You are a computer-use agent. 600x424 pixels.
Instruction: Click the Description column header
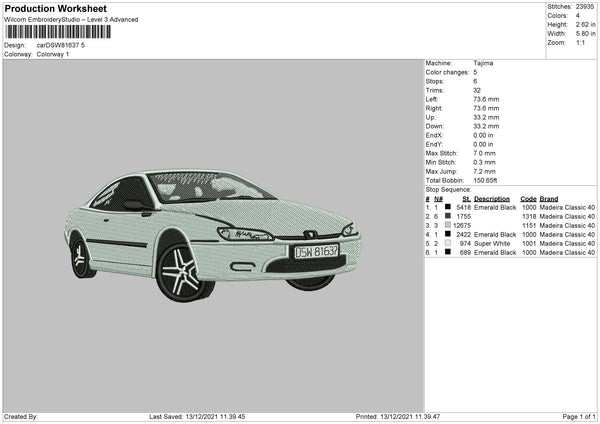tap(495, 198)
